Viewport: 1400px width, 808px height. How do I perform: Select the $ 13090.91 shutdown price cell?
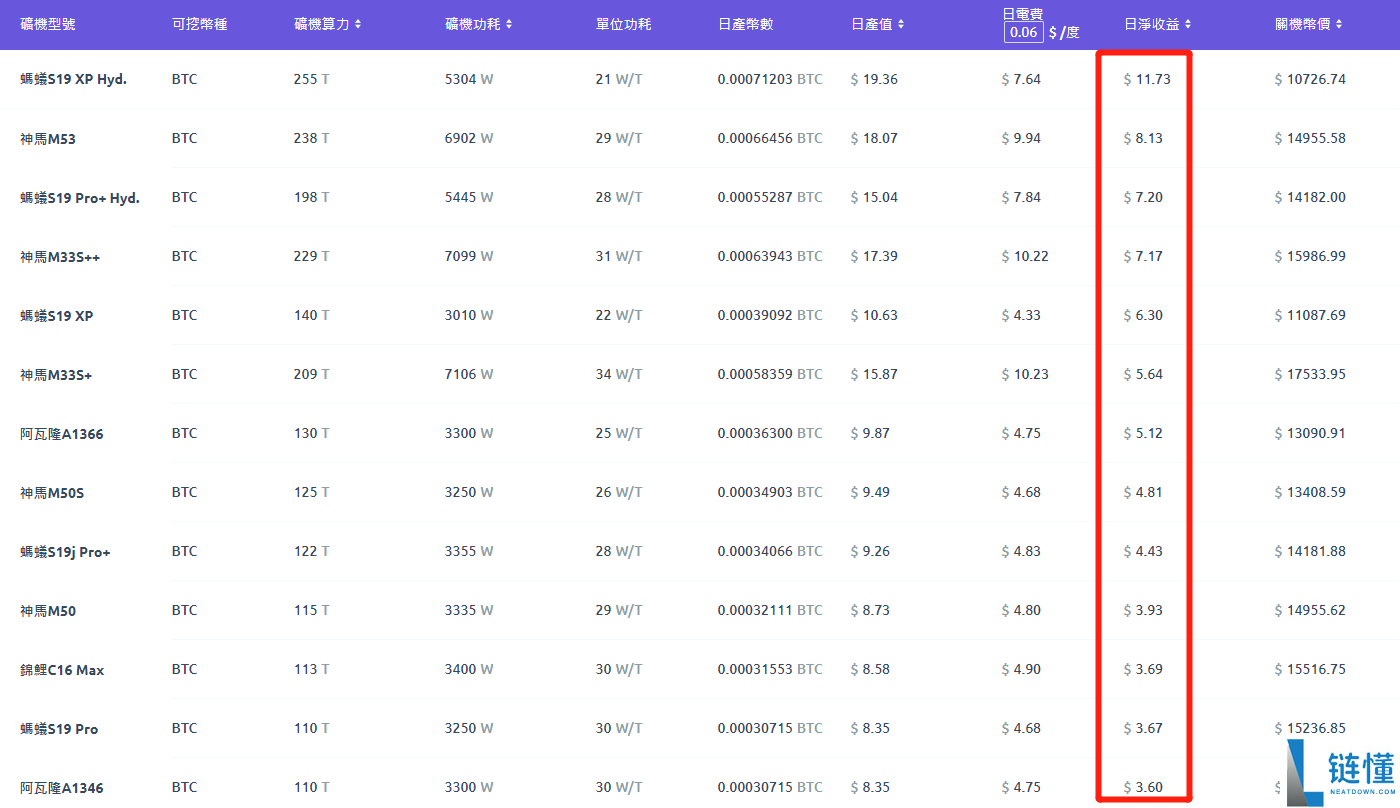1310,433
